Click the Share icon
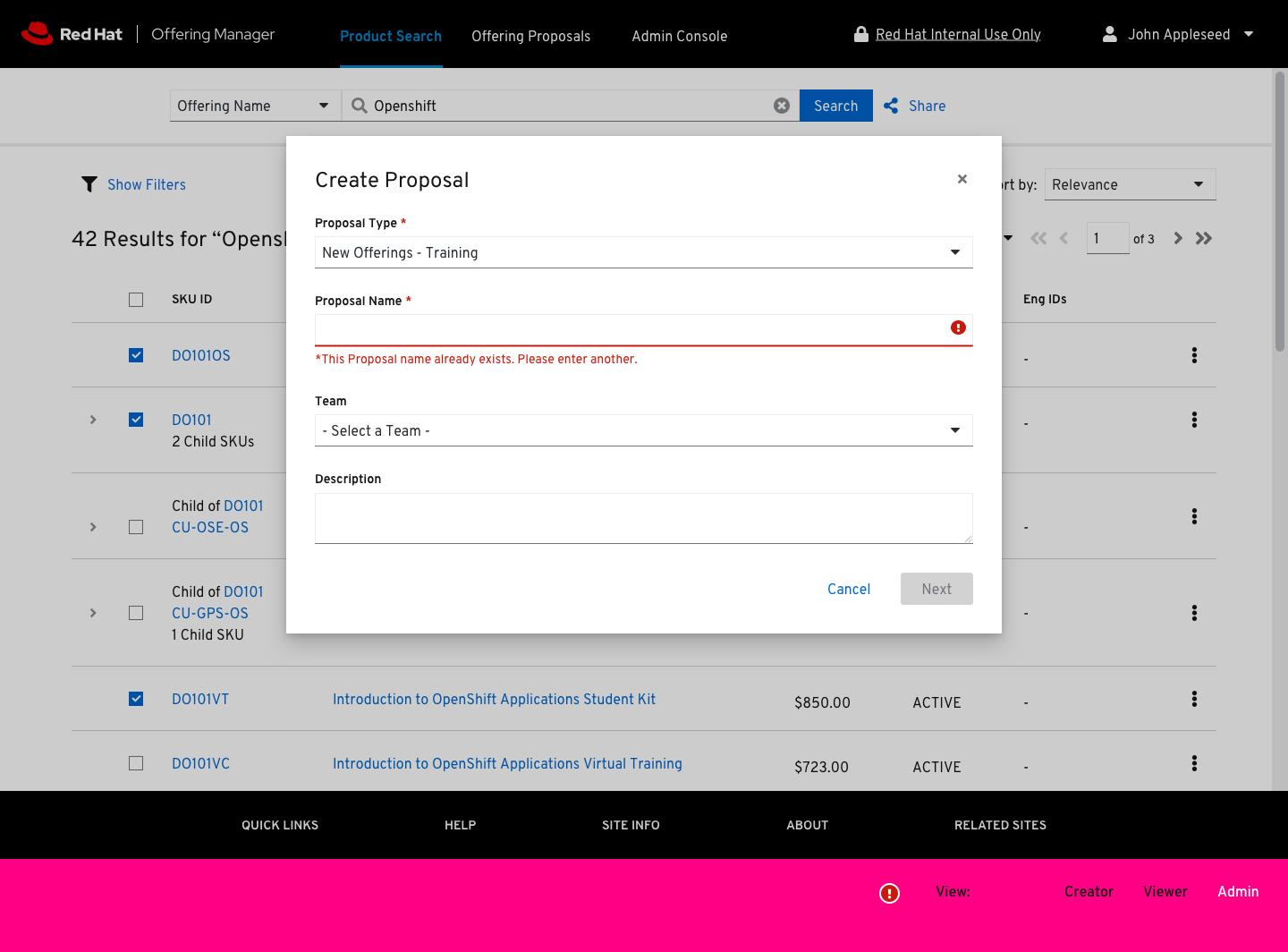Image resolution: width=1288 pixels, height=952 pixels. [891, 106]
